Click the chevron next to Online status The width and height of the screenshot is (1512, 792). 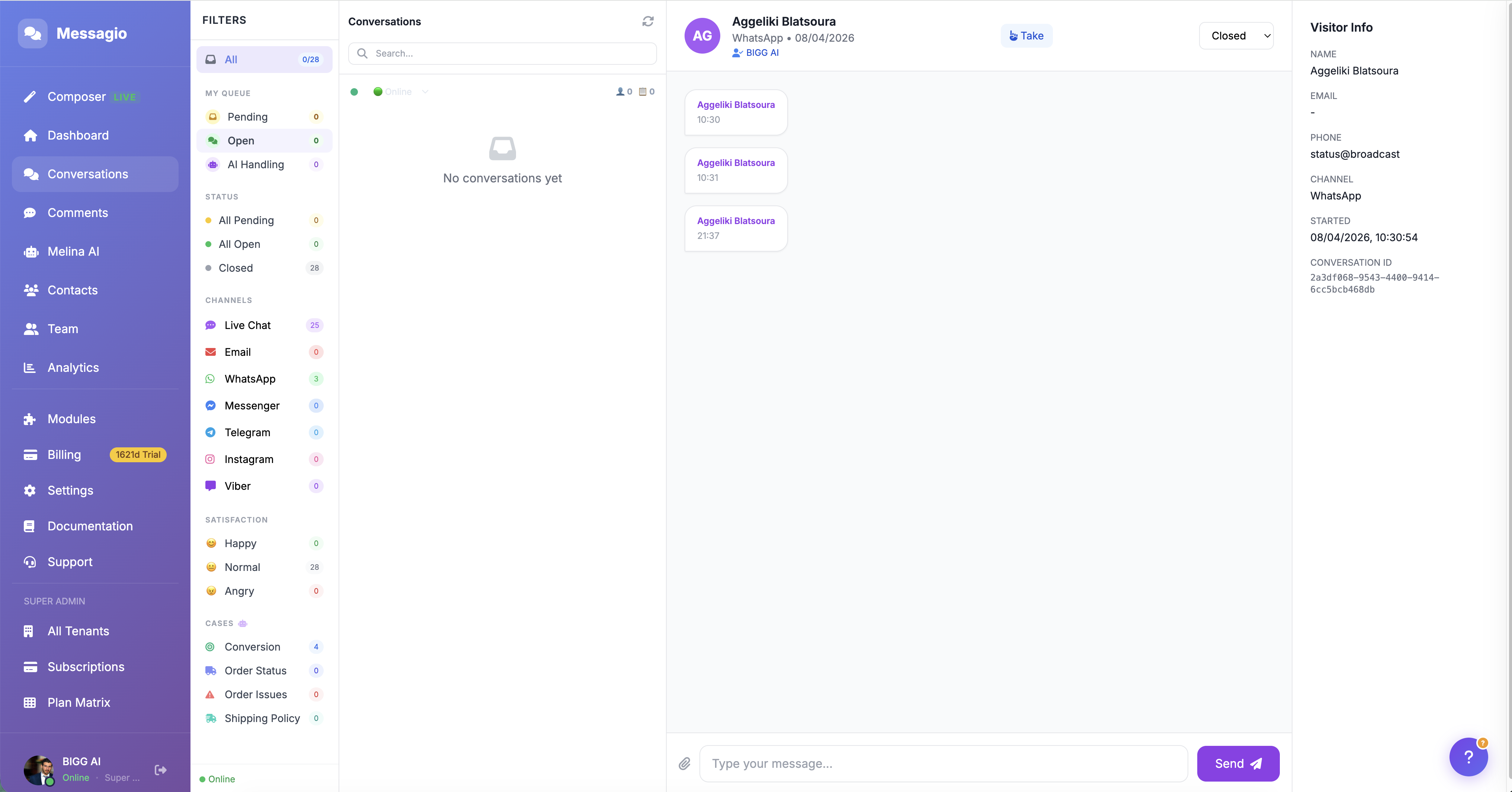click(x=425, y=92)
